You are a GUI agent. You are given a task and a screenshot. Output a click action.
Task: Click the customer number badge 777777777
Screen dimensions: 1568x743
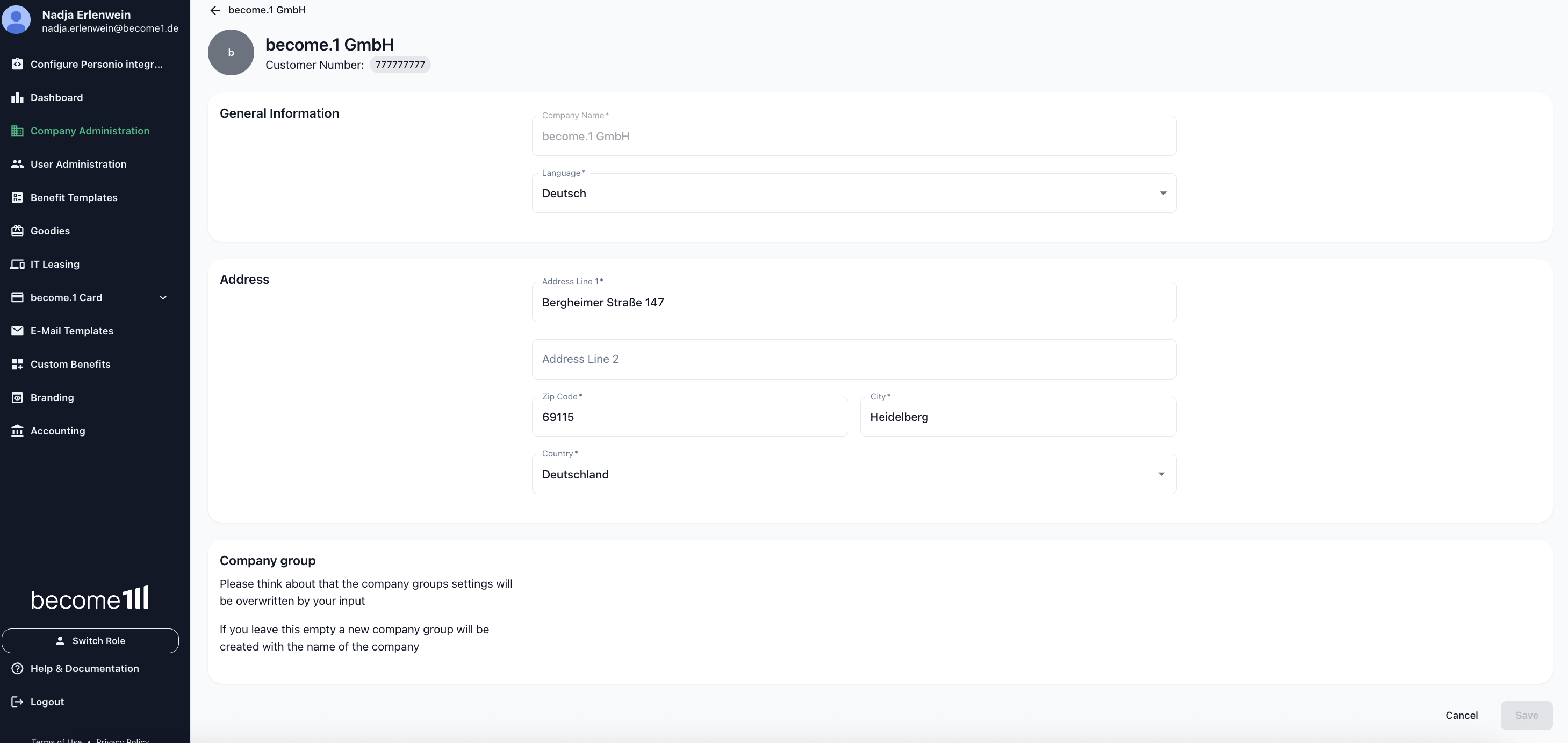(400, 65)
